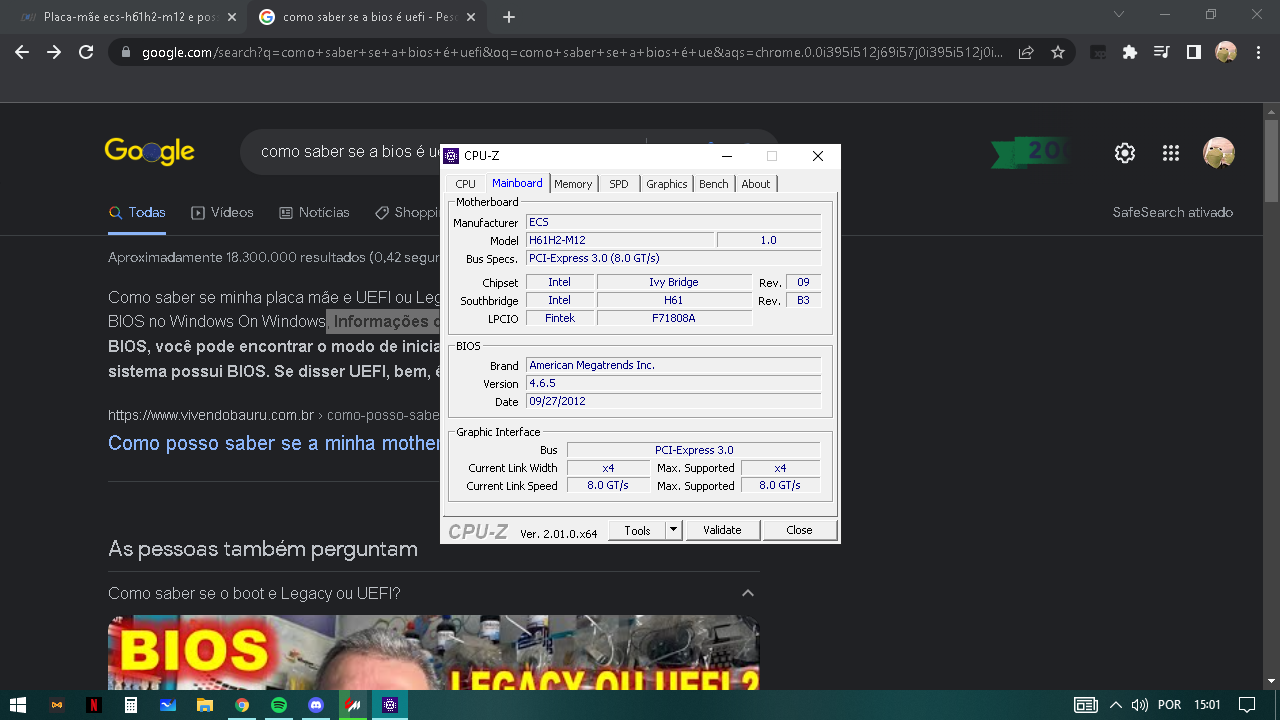This screenshot has height=720, width=1280.
Task: Click the Google logo
Action: [x=149, y=151]
